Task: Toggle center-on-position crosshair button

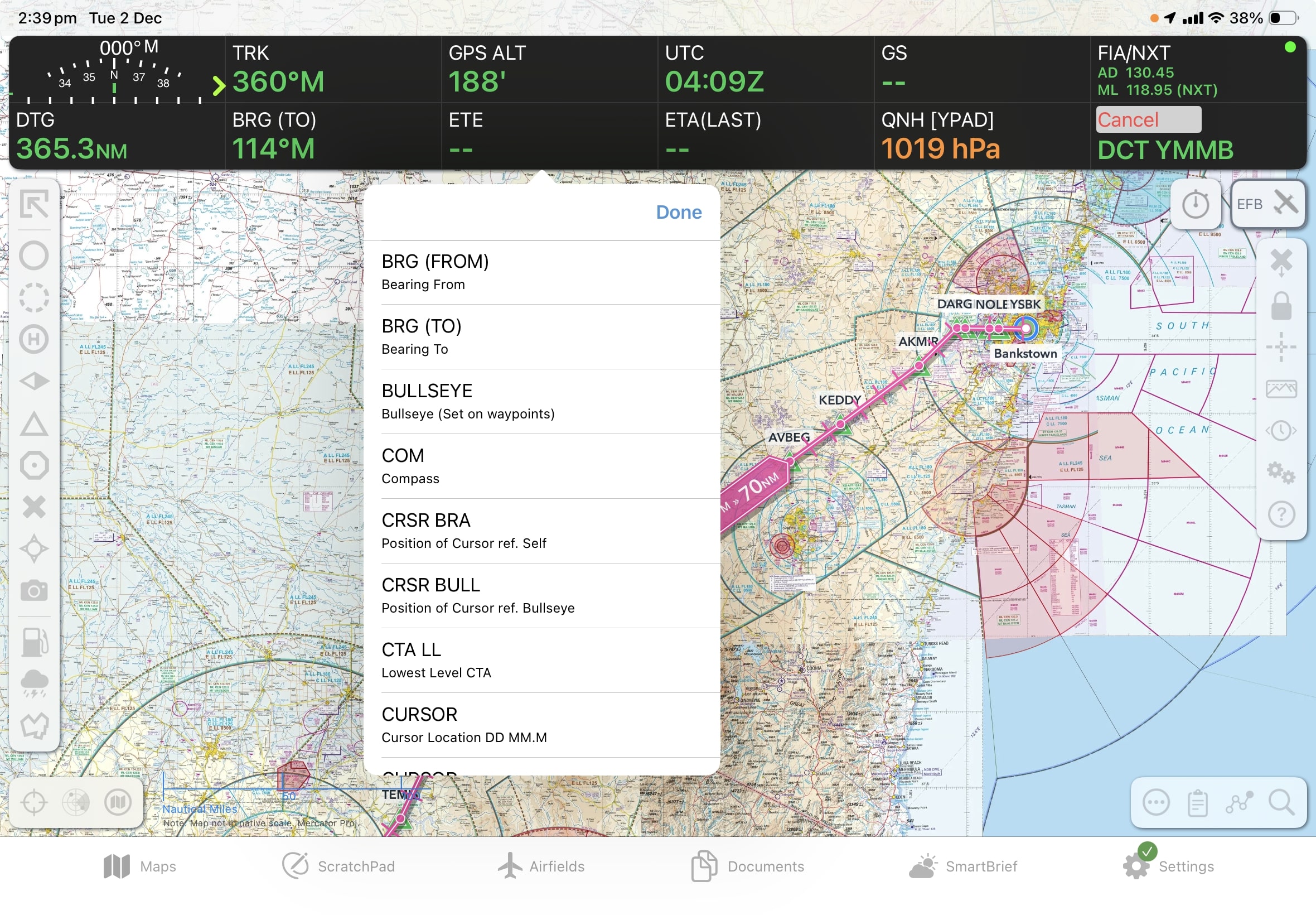Action: (34, 803)
